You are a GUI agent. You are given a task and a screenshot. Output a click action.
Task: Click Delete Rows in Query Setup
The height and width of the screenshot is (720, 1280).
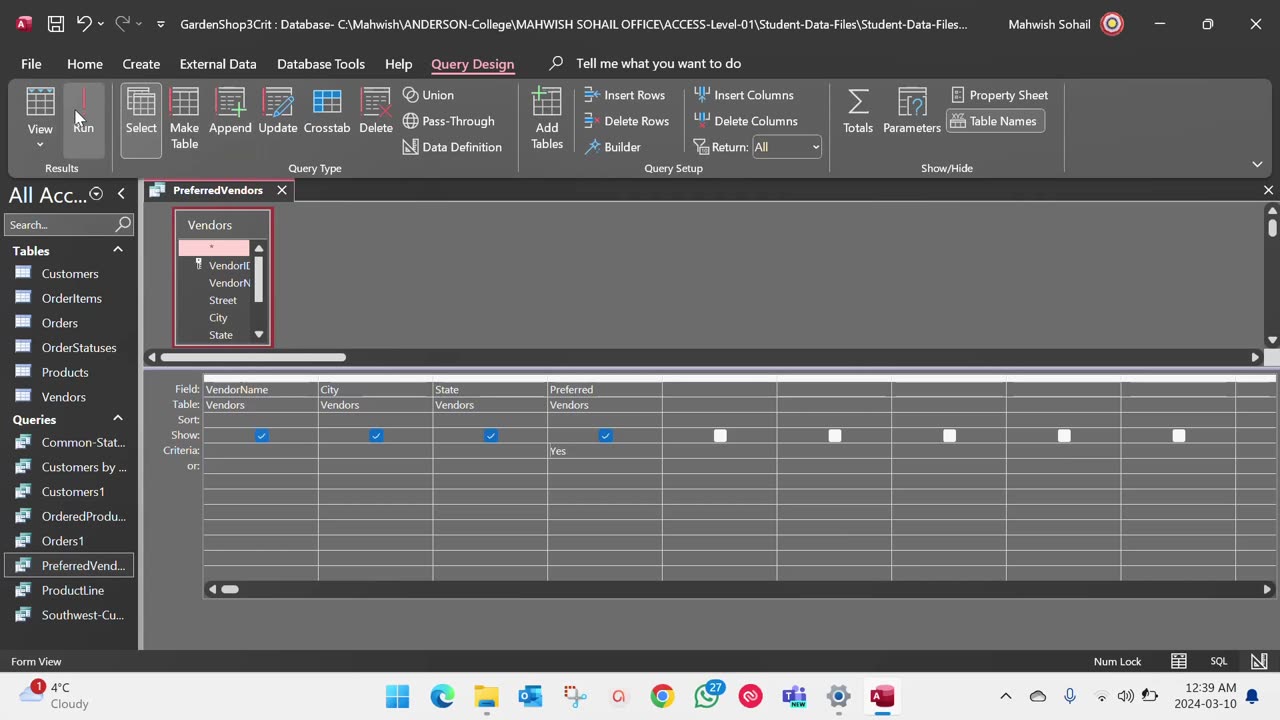627,121
